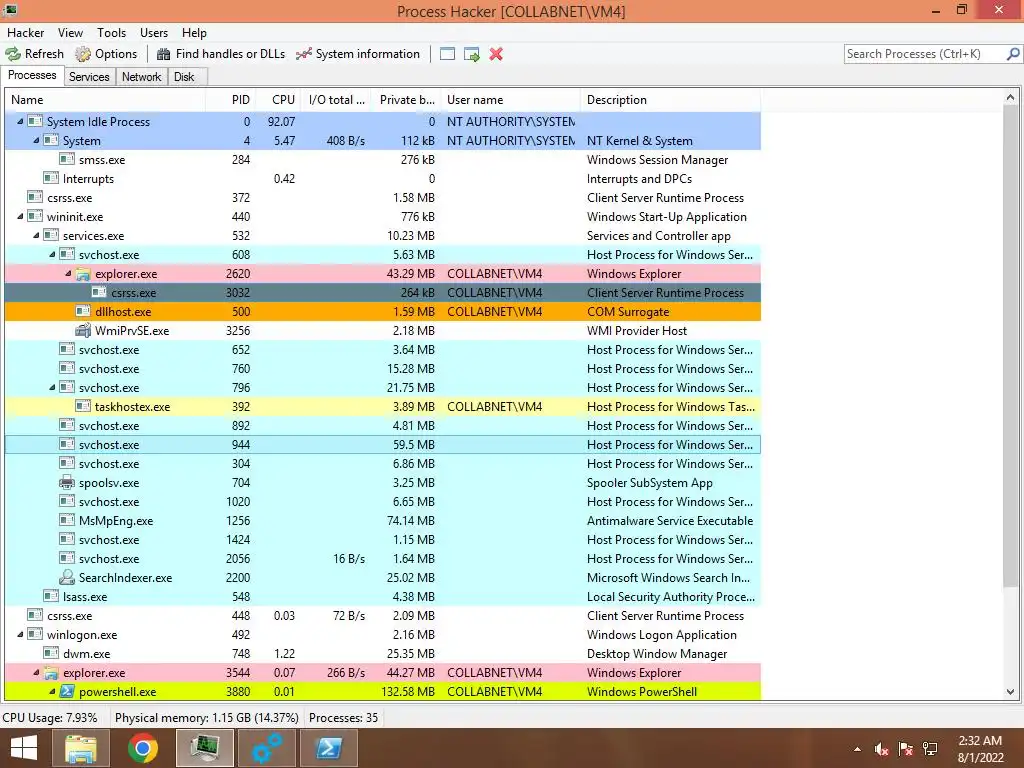Open the Users menu
The image size is (1024, 768).
click(x=153, y=33)
